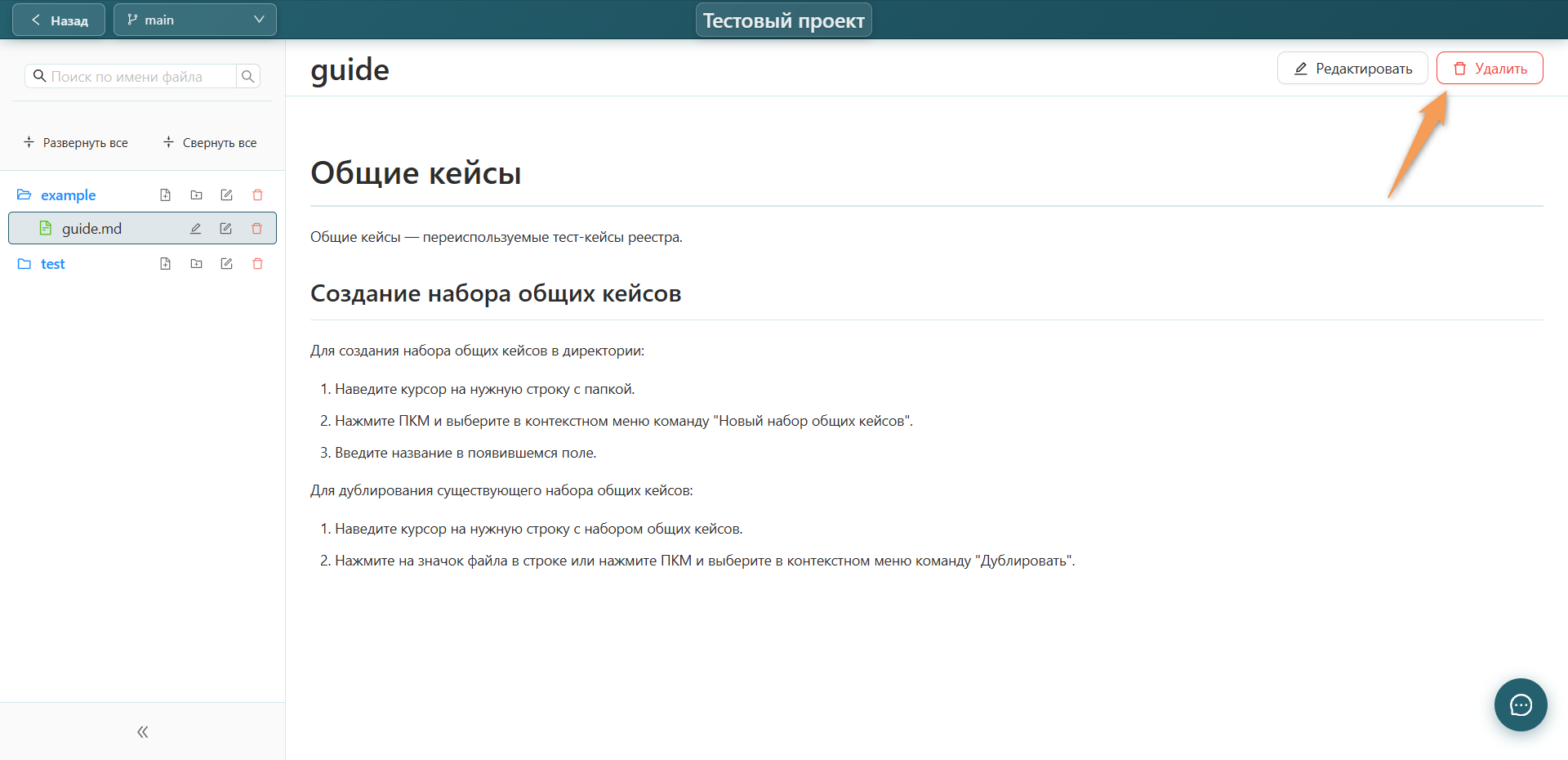The width and height of the screenshot is (1568, 760).
Task: Click Развернуть все to expand tree
Action: [76, 142]
